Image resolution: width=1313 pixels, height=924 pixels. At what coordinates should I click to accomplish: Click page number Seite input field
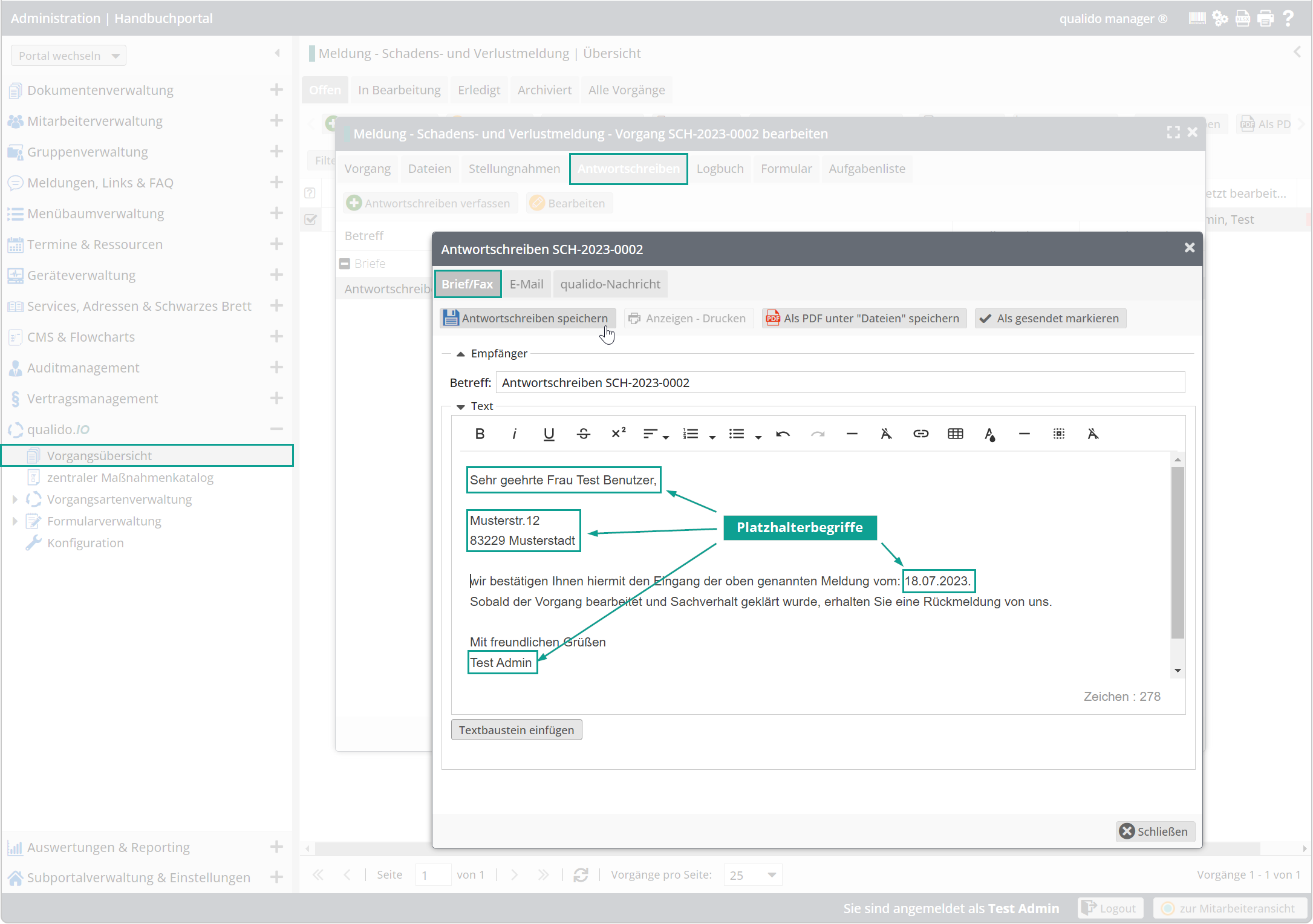[x=433, y=875]
